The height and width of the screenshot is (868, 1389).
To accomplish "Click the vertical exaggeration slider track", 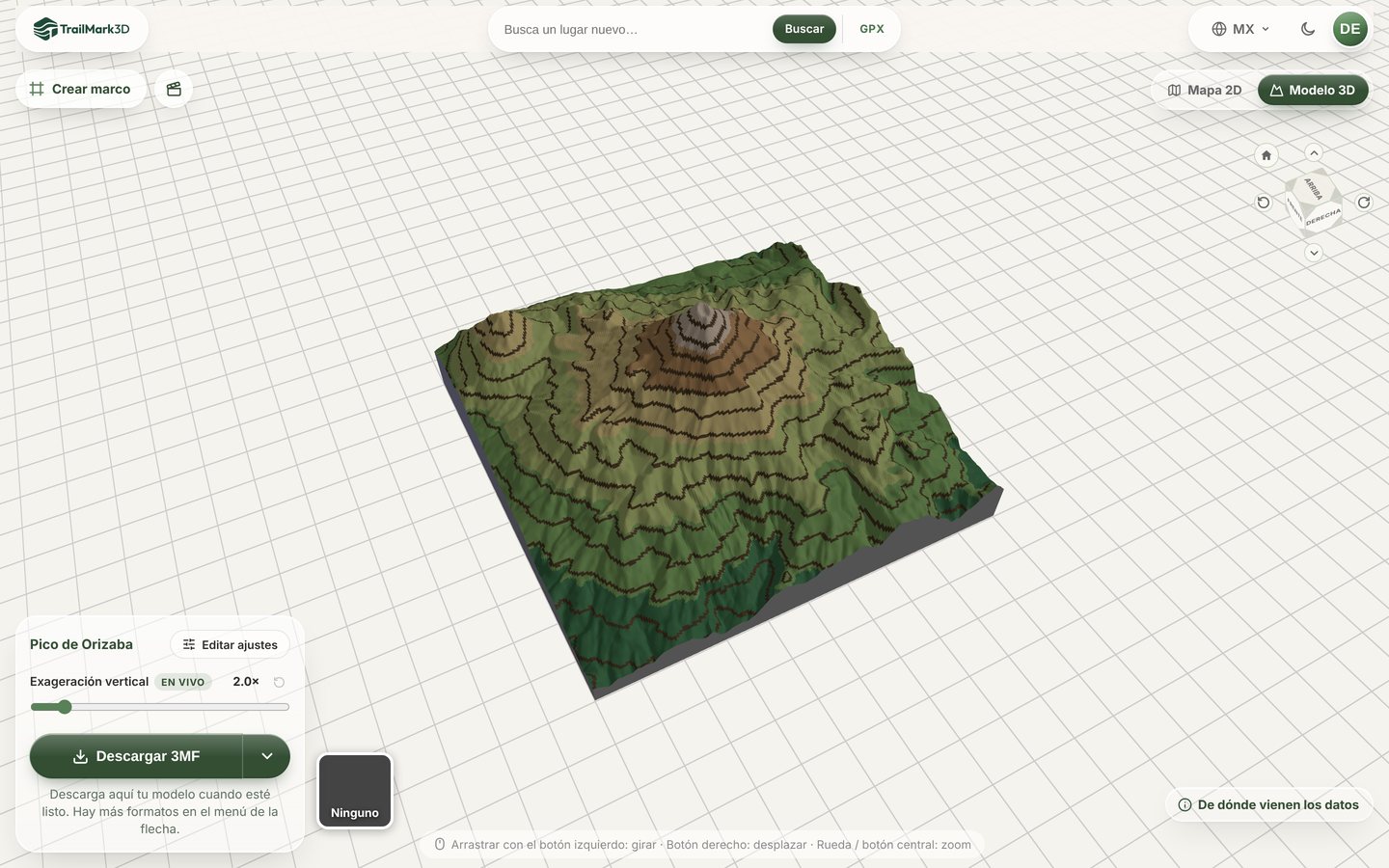I will pos(160,707).
